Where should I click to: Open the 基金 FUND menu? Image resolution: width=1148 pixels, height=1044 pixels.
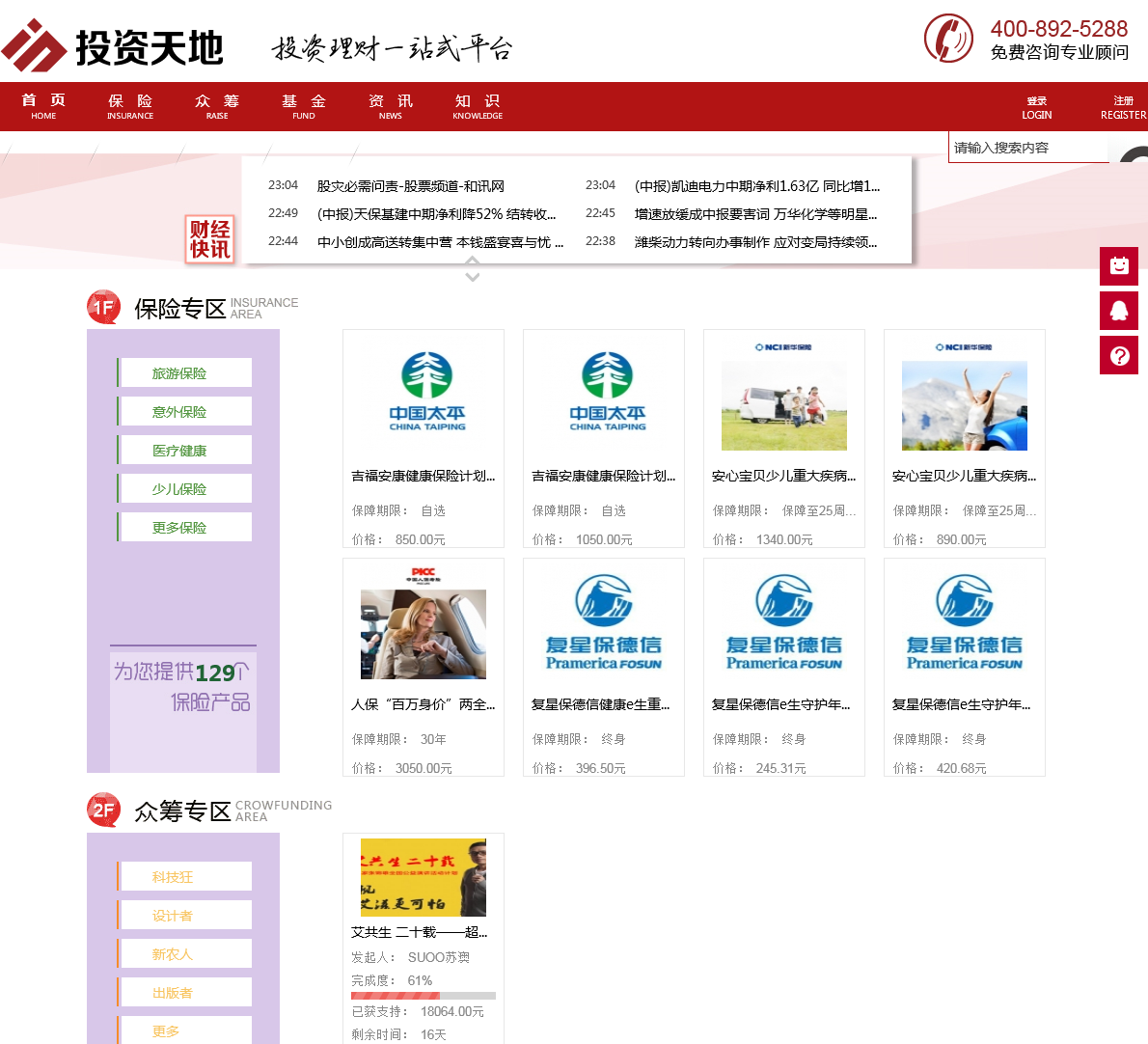click(x=304, y=106)
